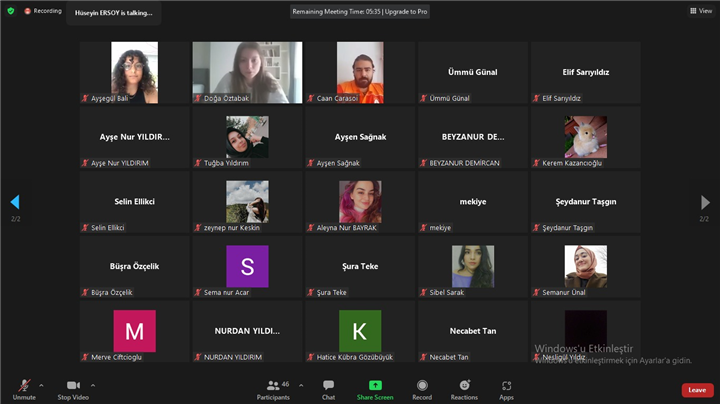Select Hatice Kübra Gözübüyük green K avatar
This screenshot has height=404, width=720.
point(360,331)
